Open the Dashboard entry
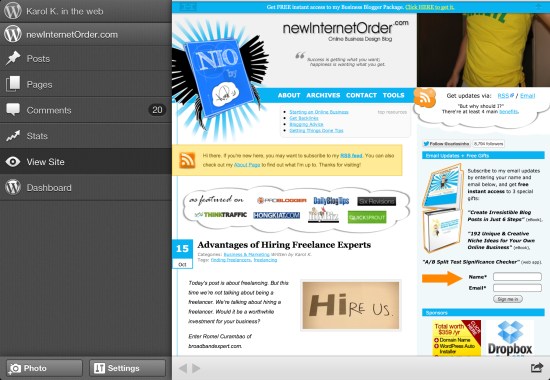550x380 pixels. (x=86, y=187)
